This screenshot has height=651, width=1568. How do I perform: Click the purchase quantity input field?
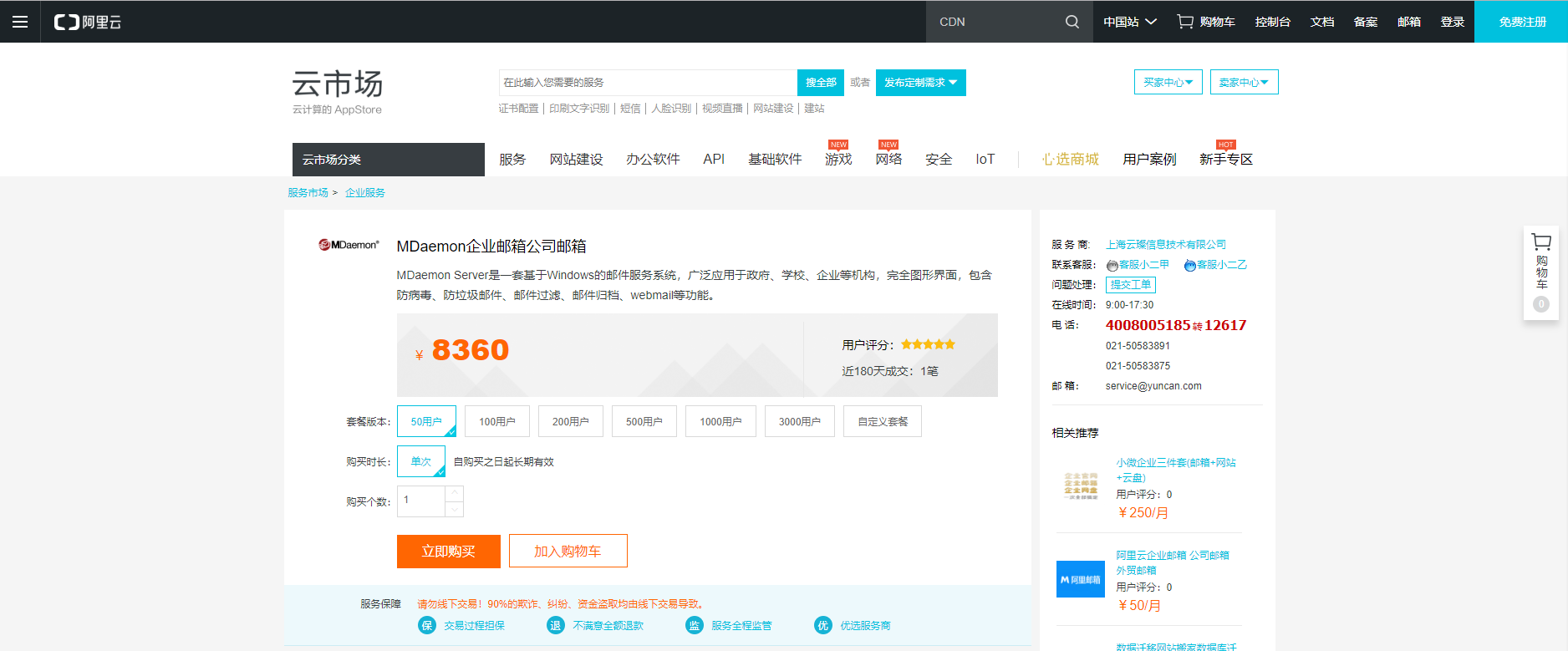pyautogui.click(x=421, y=501)
